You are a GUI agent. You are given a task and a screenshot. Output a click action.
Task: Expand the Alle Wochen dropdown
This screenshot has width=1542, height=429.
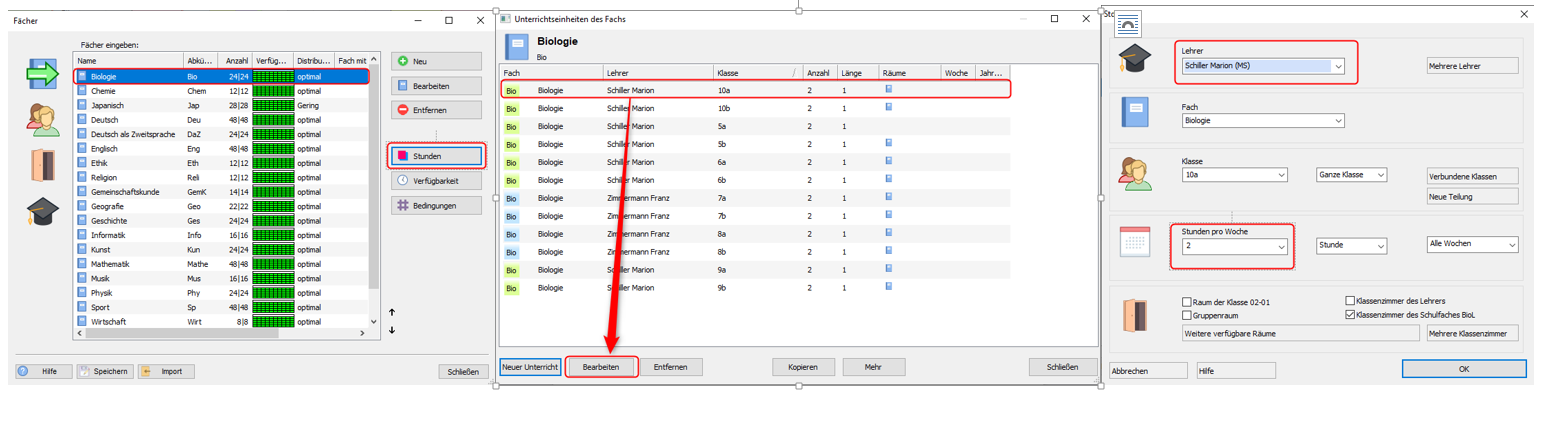(x=1511, y=245)
